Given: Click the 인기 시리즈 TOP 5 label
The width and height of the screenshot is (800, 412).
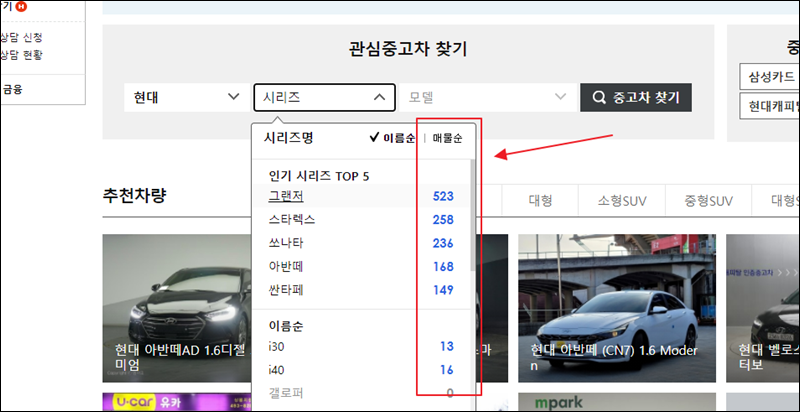Looking at the screenshot, I should [319, 176].
